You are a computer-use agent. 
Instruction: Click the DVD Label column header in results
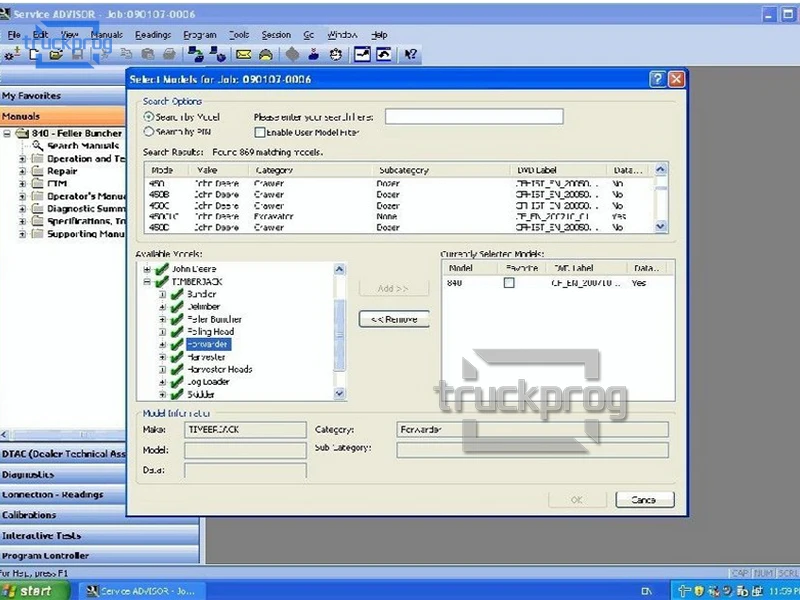(x=559, y=170)
